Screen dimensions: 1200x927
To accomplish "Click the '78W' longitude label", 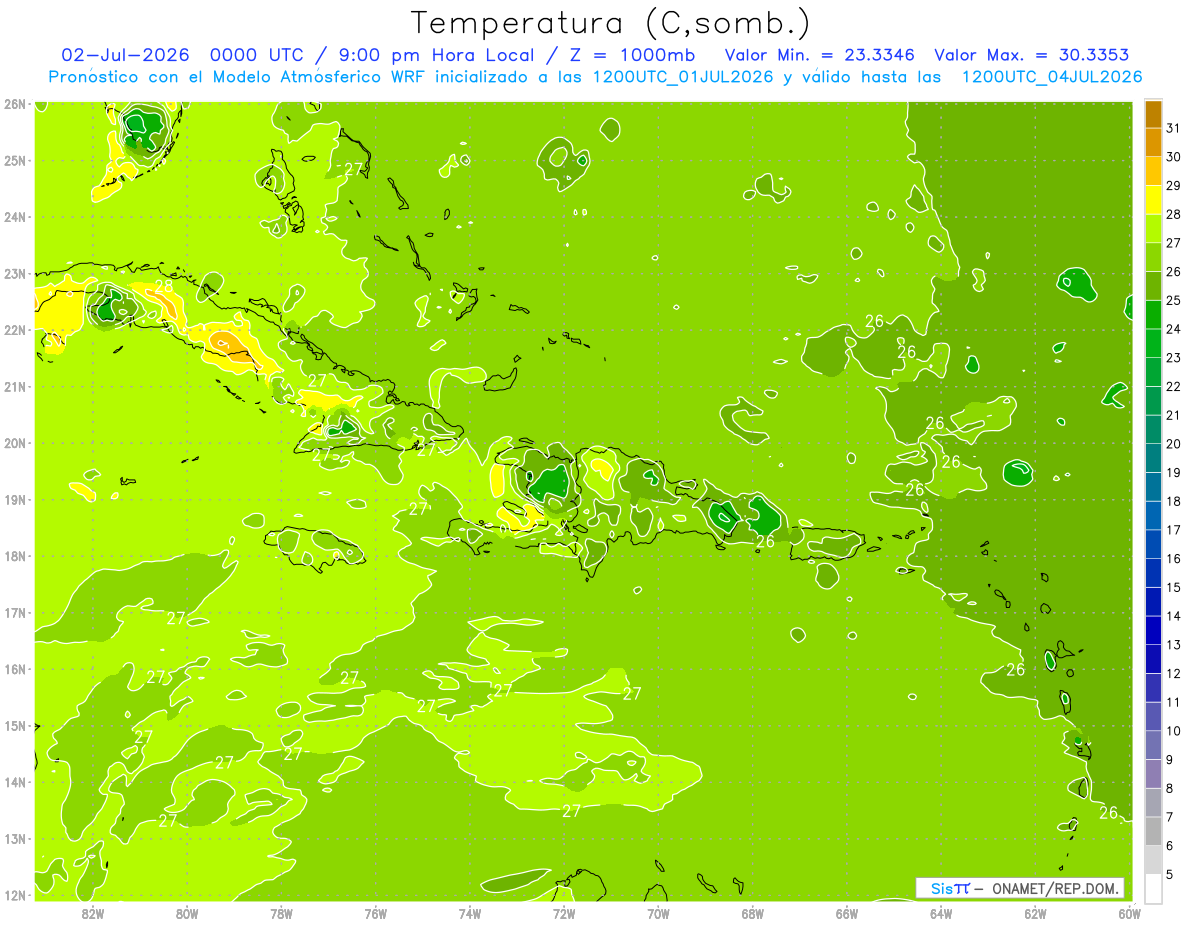I will (281, 913).
